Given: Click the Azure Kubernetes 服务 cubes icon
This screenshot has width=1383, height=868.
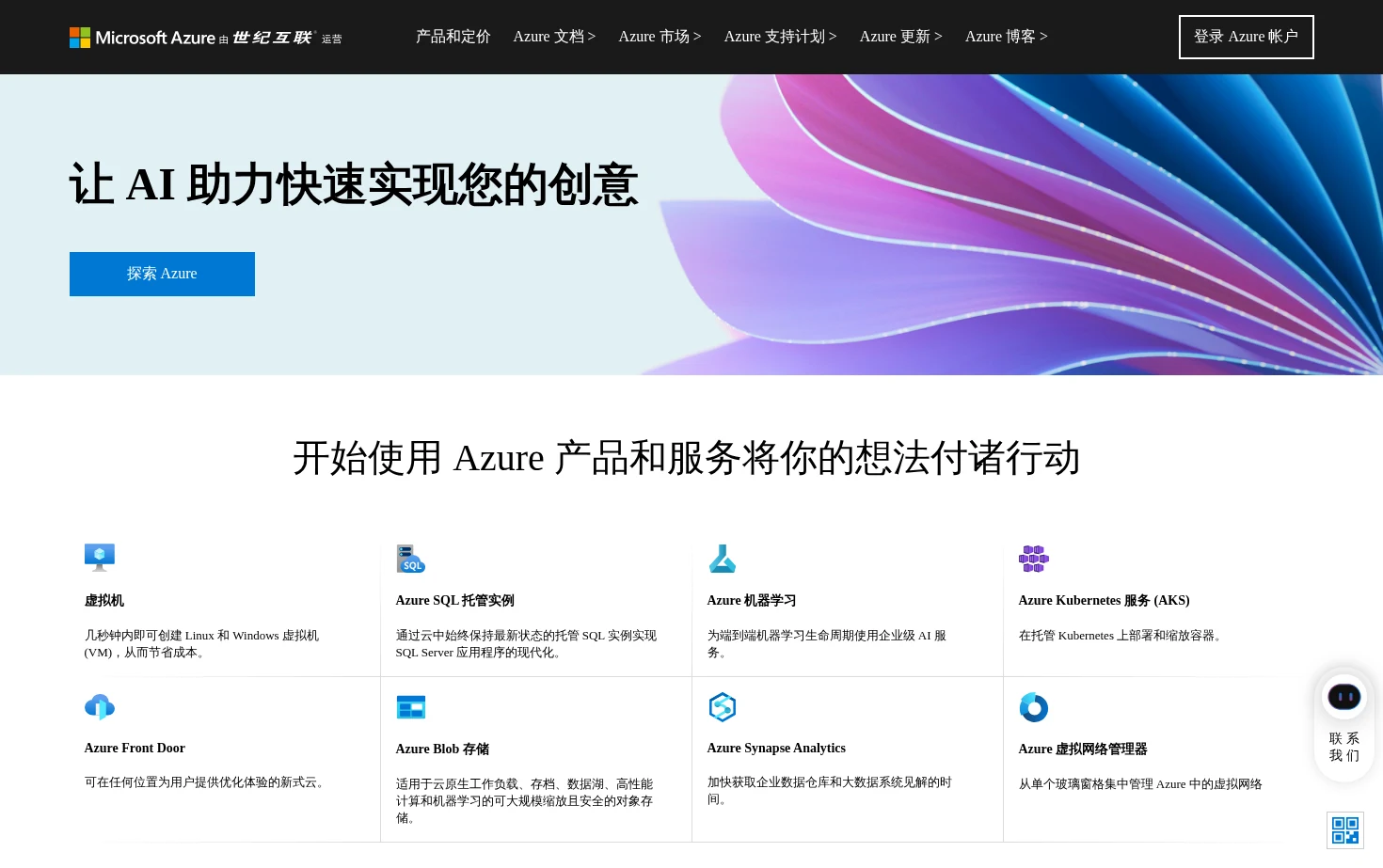Looking at the screenshot, I should pyautogui.click(x=1034, y=559).
